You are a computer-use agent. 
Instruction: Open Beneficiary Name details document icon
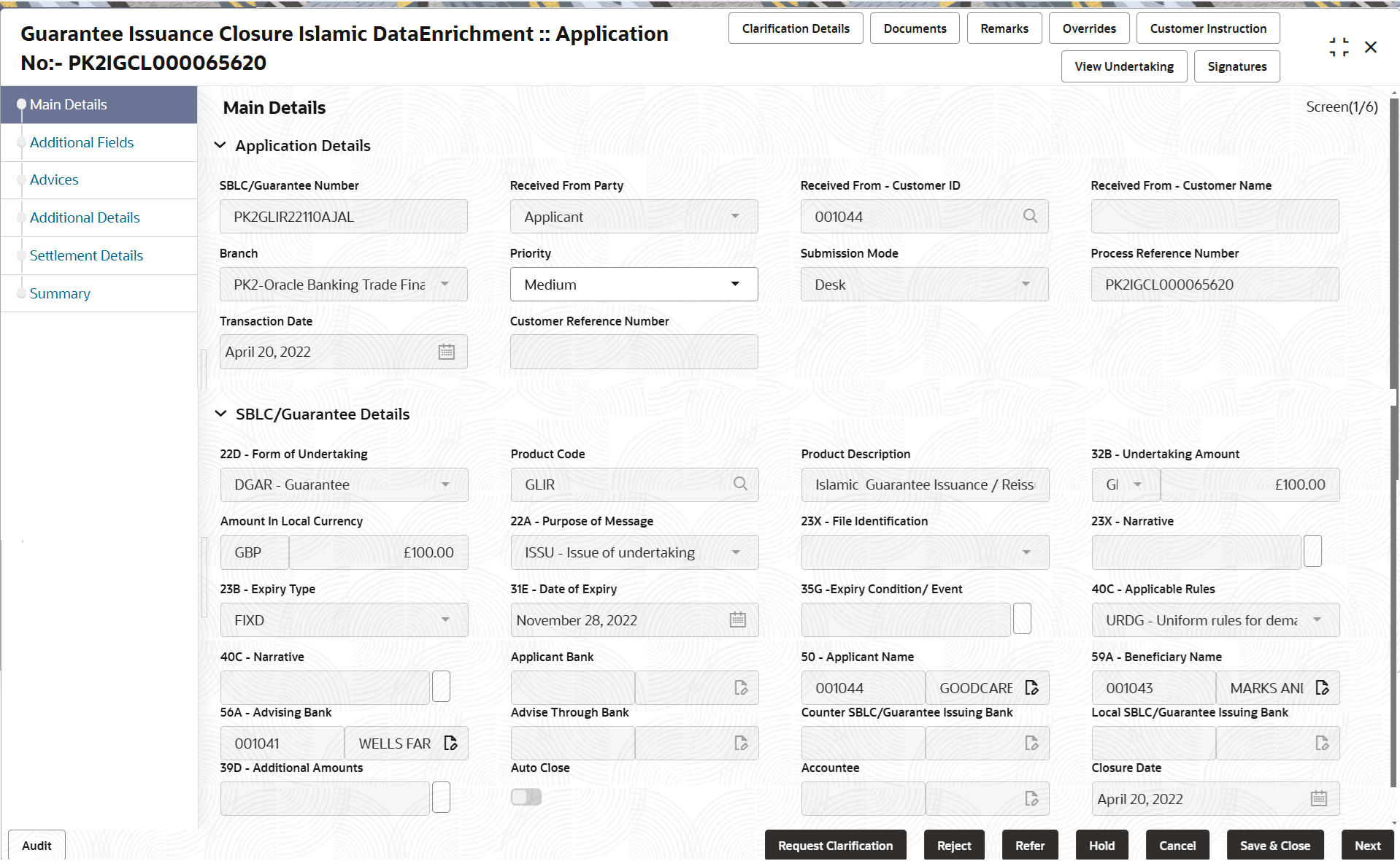1322,687
